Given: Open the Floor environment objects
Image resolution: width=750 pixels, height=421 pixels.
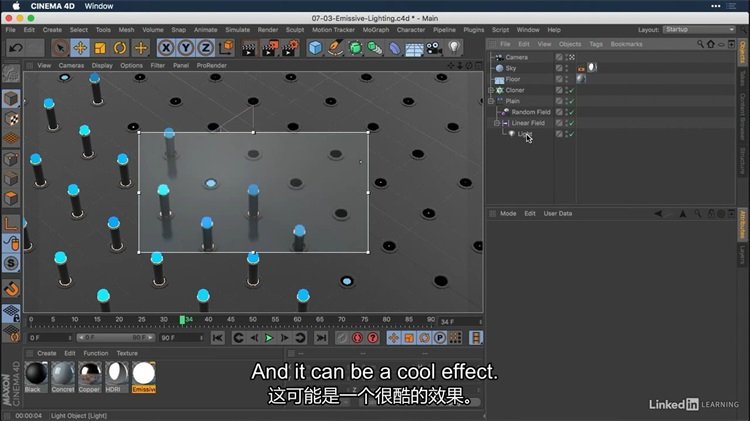Looking at the screenshot, I should click(414, 48).
